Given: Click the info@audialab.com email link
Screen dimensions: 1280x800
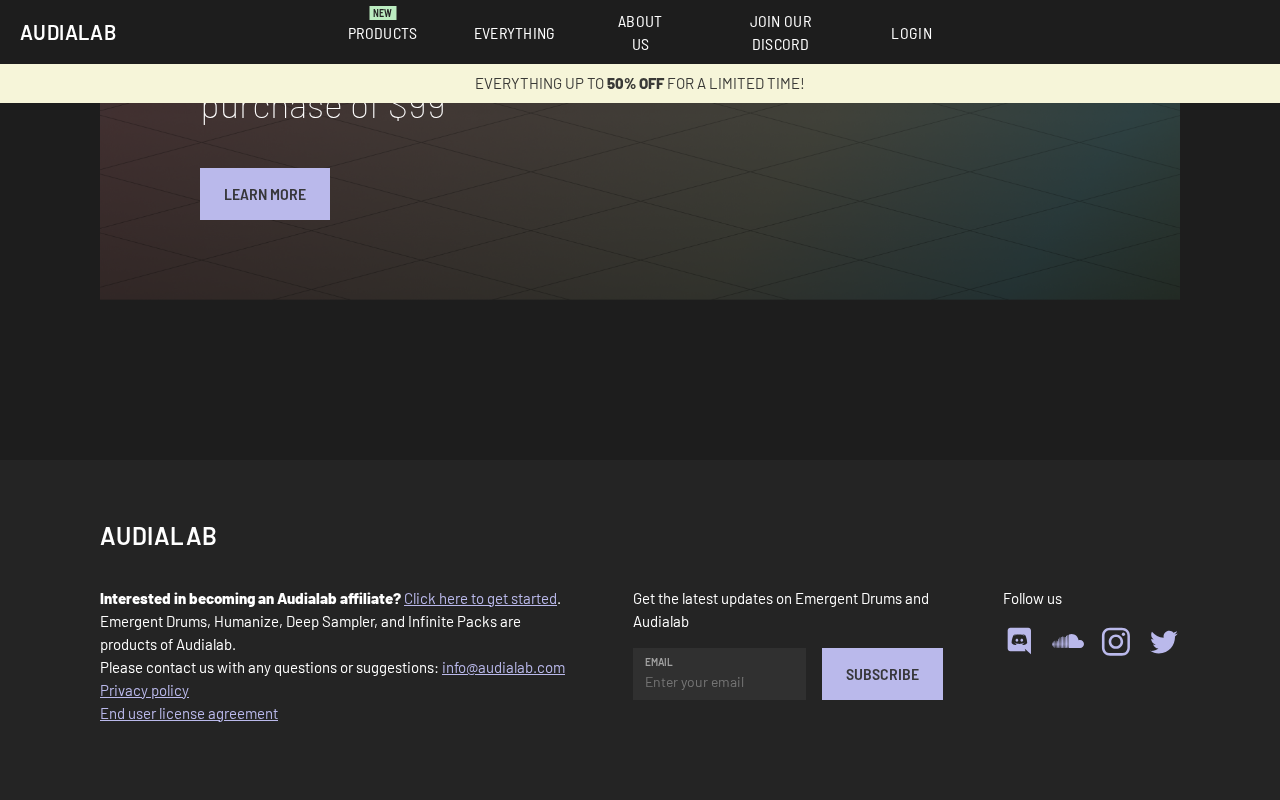Looking at the screenshot, I should [503, 667].
